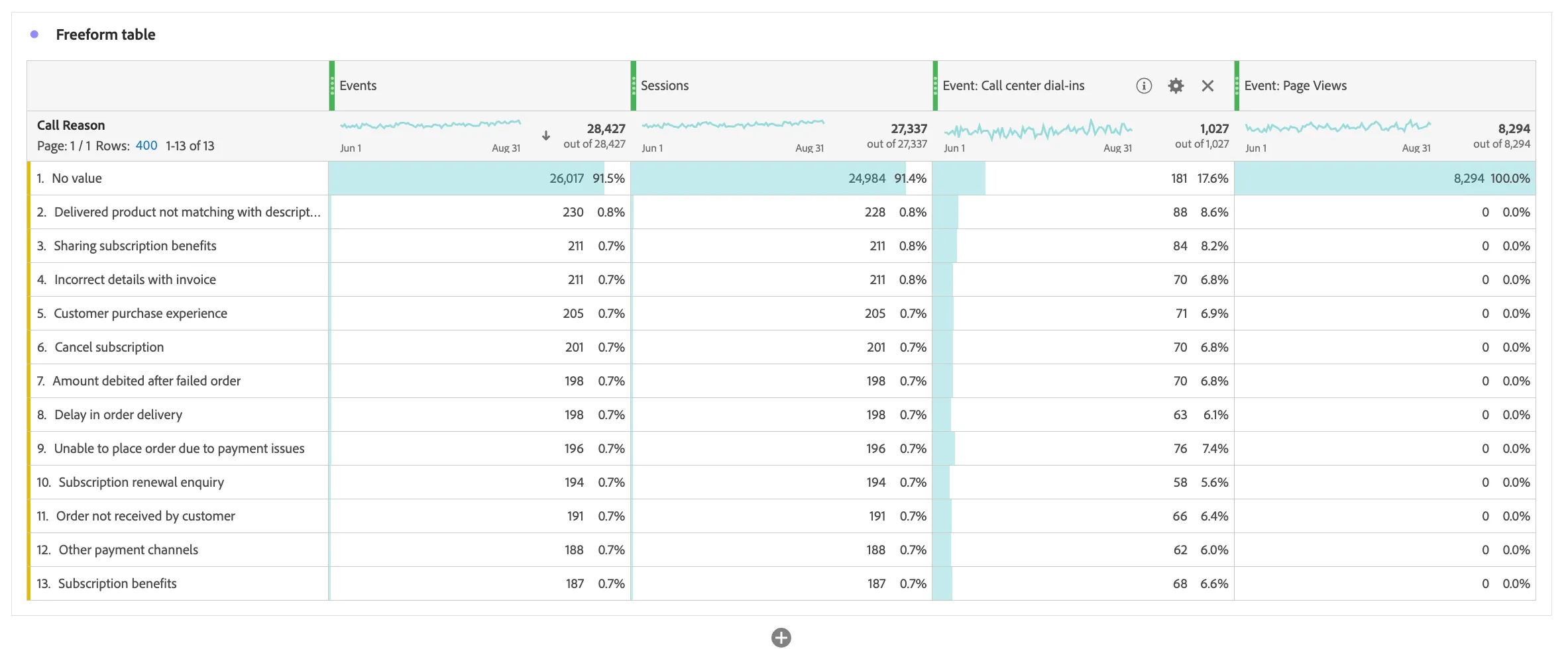Click Page Views total 8,294
1568x649 pixels.
point(1514,128)
